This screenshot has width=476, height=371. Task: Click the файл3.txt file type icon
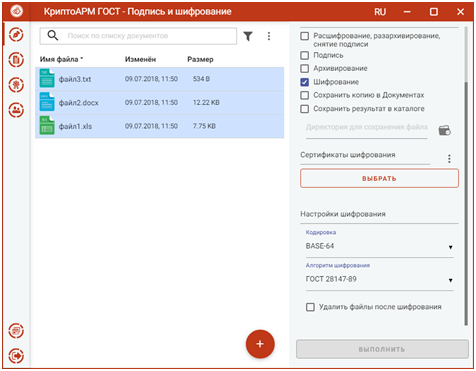(47, 78)
